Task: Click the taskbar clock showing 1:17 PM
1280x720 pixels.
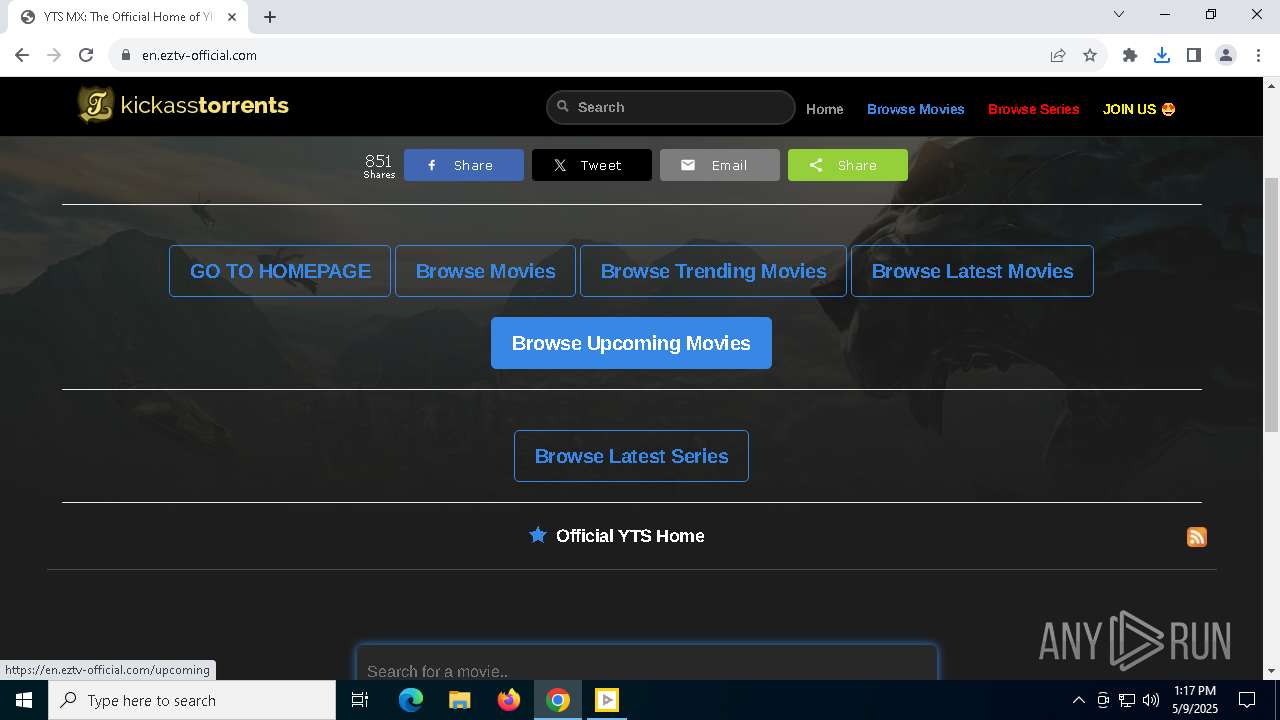Action: click(x=1195, y=700)
